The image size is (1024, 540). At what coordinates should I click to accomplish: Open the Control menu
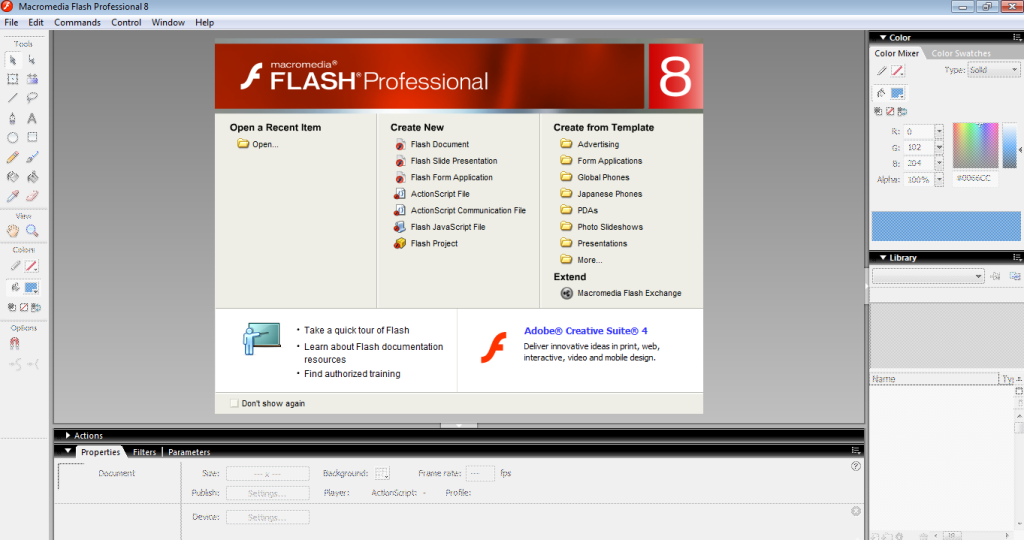[126, 22]
